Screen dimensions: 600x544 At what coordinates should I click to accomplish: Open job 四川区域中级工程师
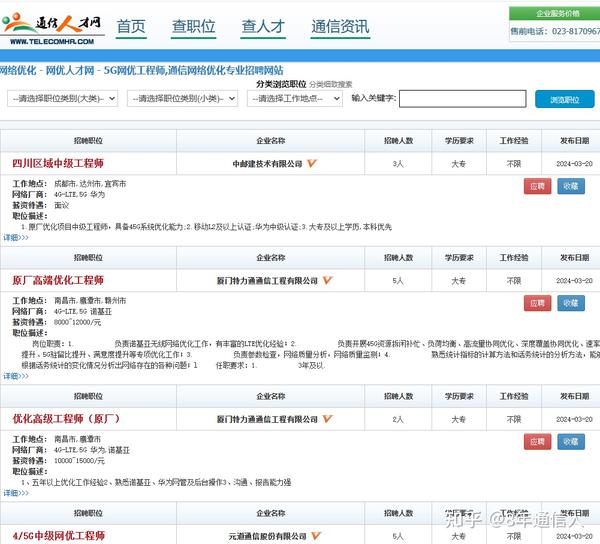(x=58, y=163)
